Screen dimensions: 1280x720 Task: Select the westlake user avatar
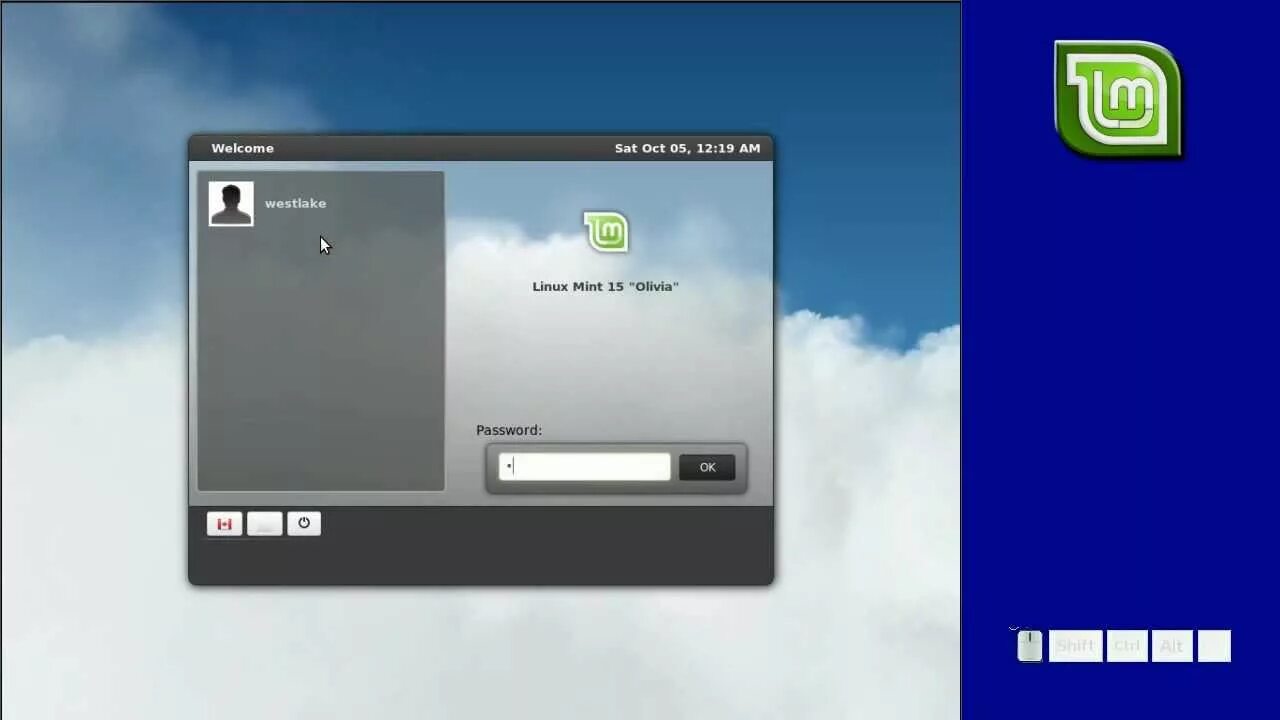click(231, 203)
